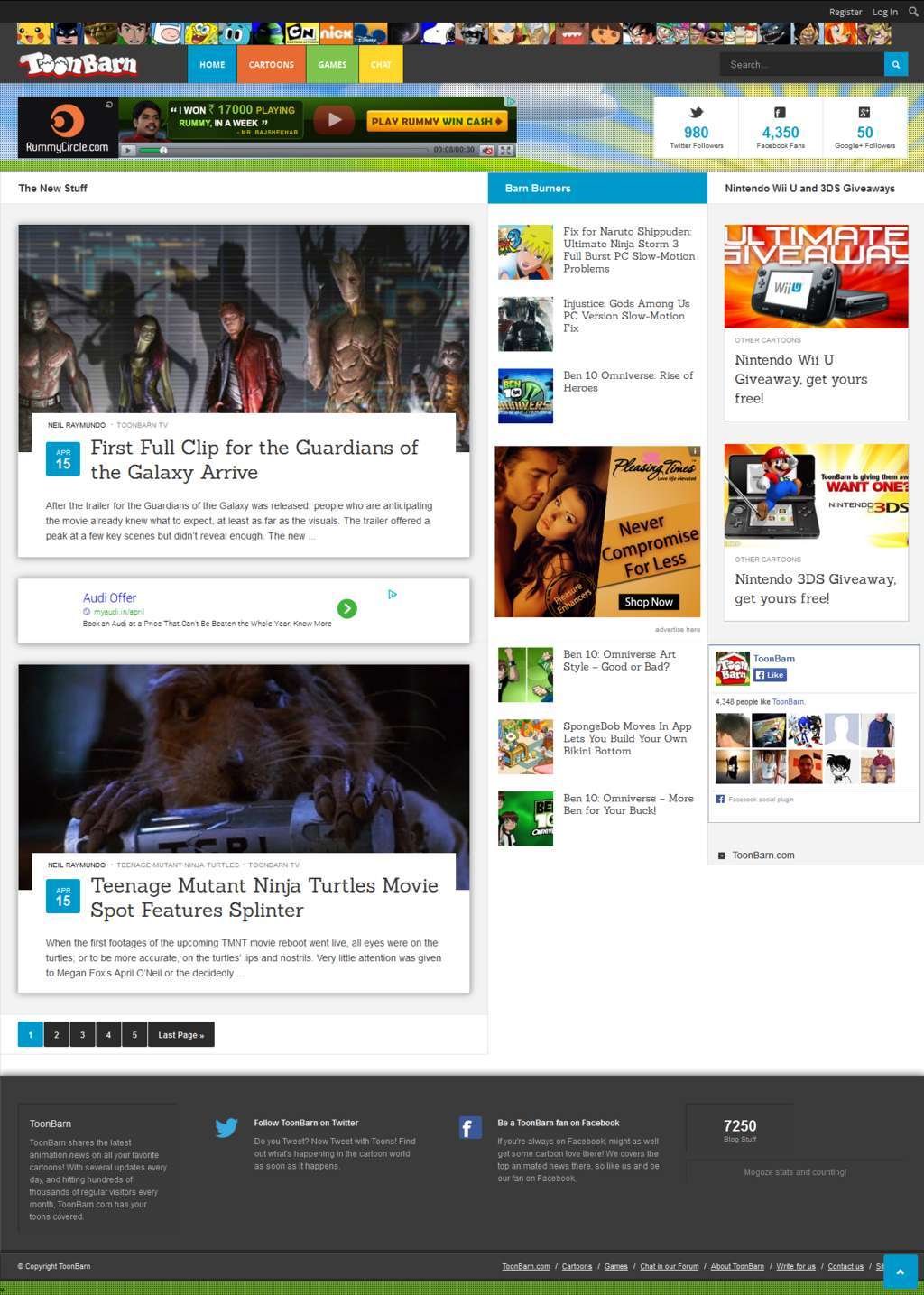Image resolution: width=924 pixels, height=1295 pixels.
Task: Open the AdChoices icon on rummy banner
Action: [x=510, y=102]
